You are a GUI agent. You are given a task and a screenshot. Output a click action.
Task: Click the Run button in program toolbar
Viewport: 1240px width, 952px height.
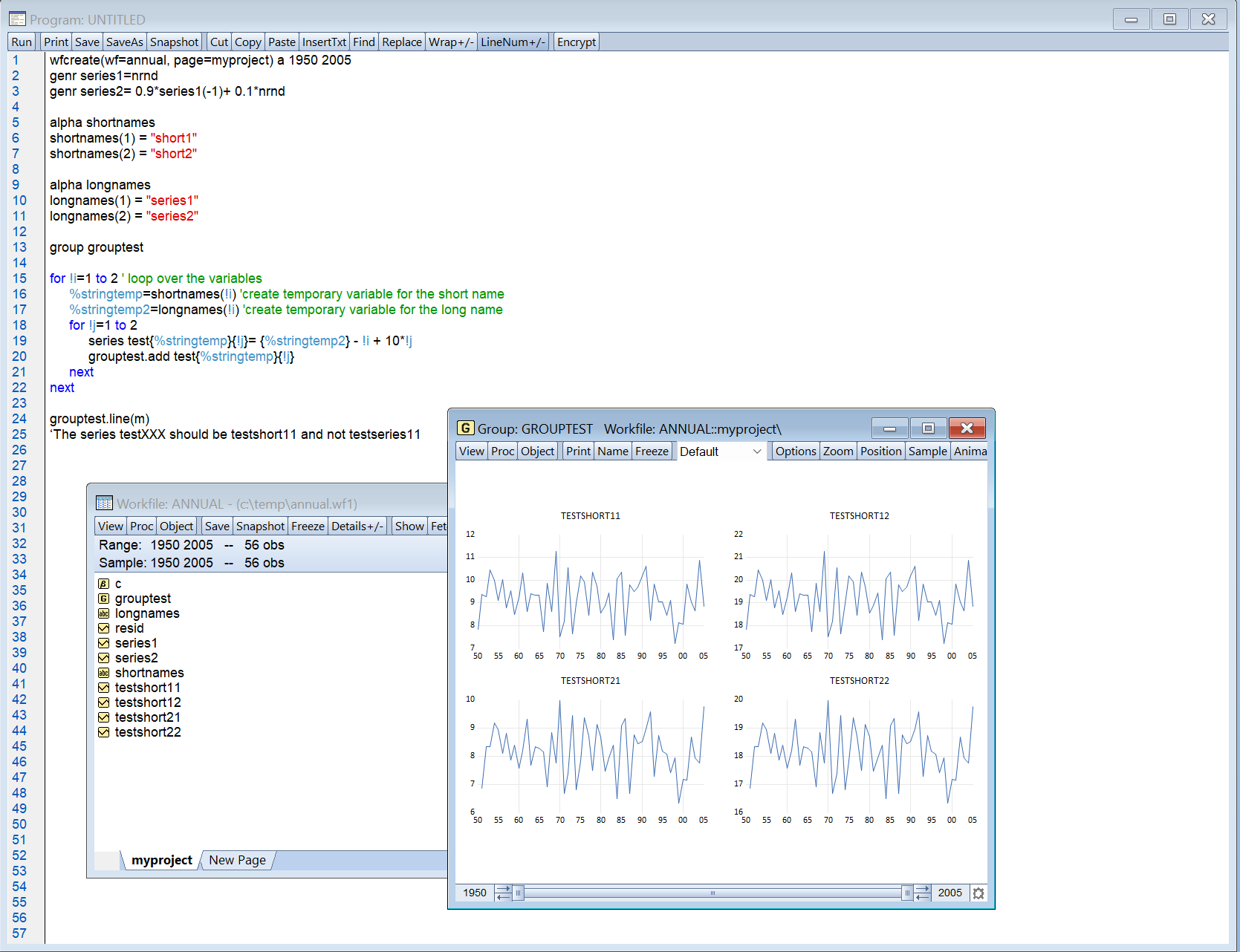pos(22,42)
